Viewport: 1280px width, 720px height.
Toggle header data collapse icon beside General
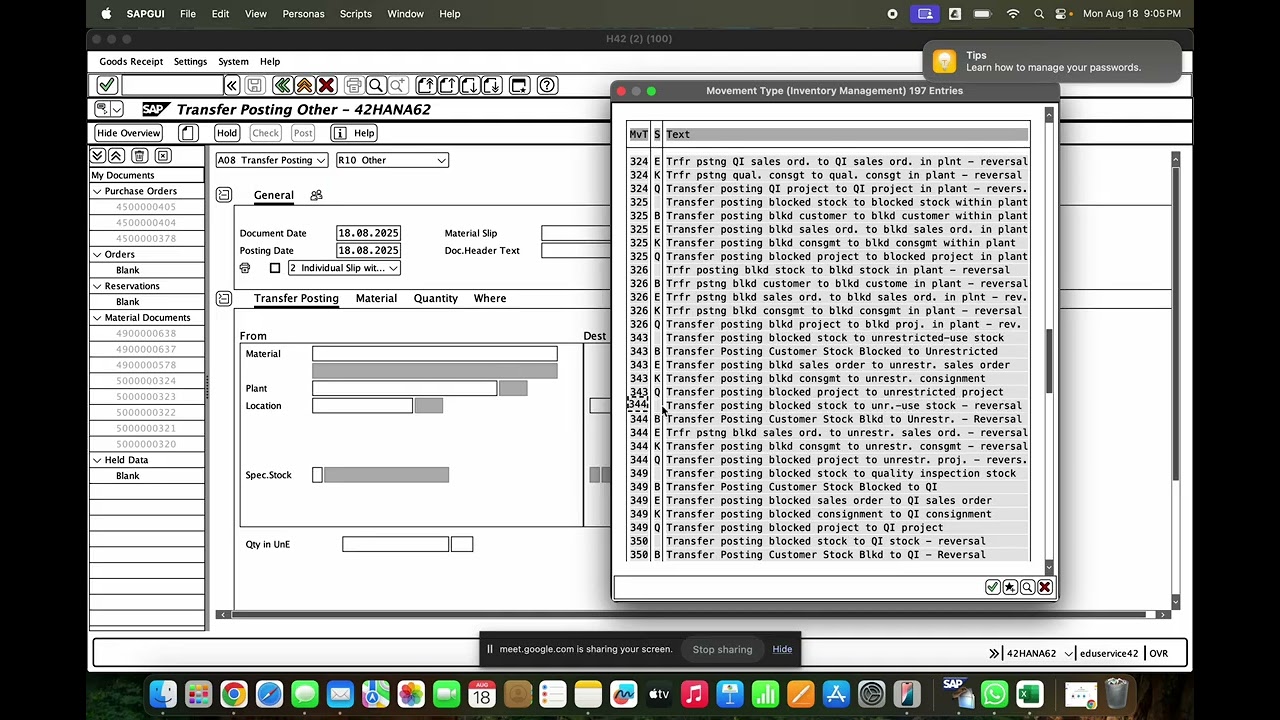coord(224,195)
